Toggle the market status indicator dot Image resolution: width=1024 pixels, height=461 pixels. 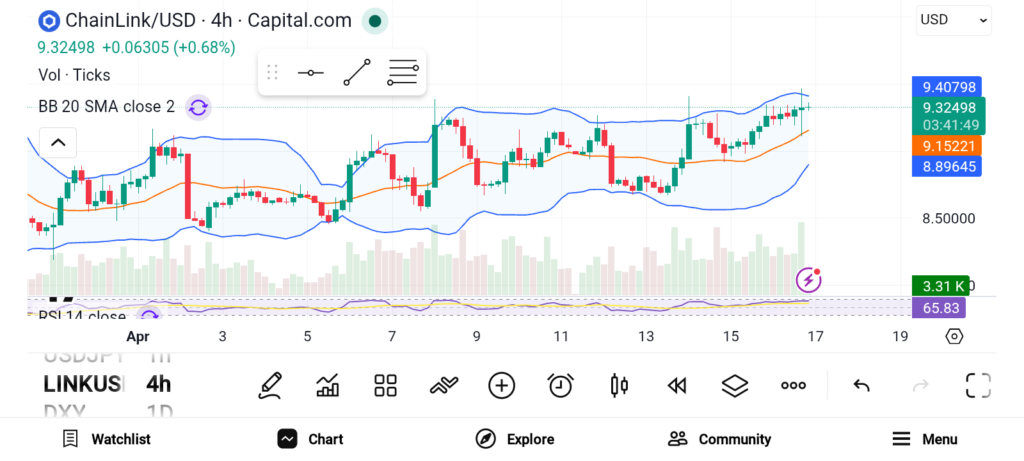click(374, 20)
